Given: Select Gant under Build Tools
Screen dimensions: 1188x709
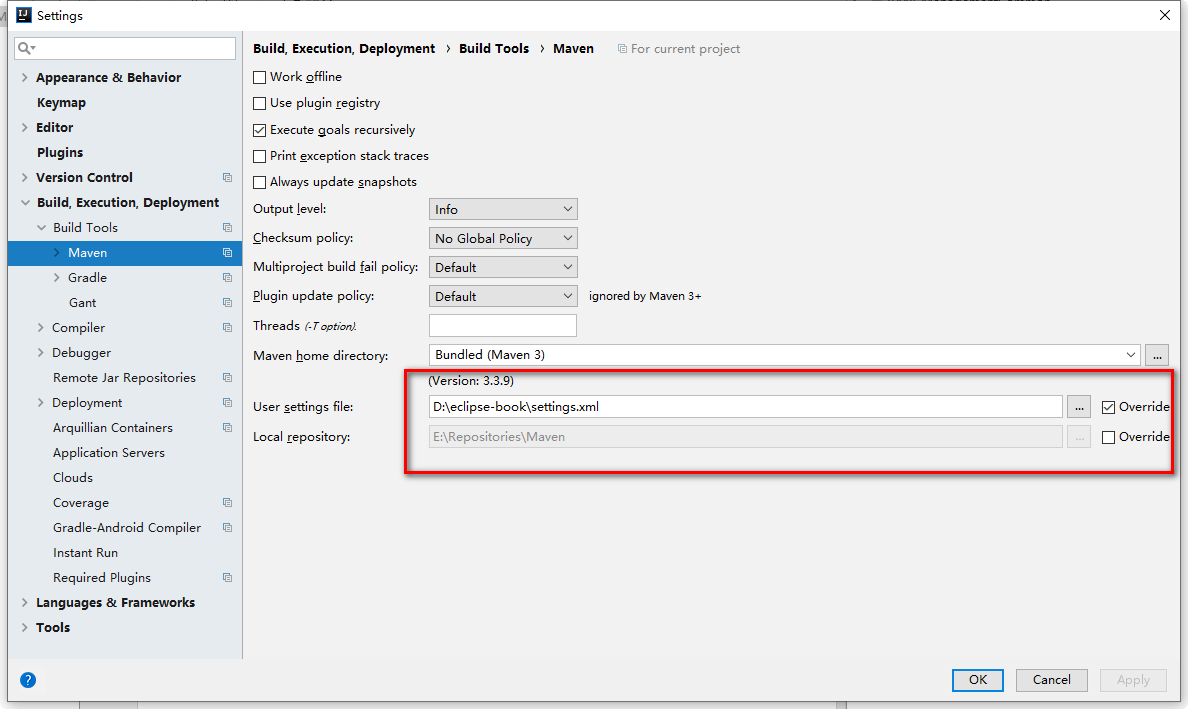Looking at the screenshot, I should click(x=83, y=302).
